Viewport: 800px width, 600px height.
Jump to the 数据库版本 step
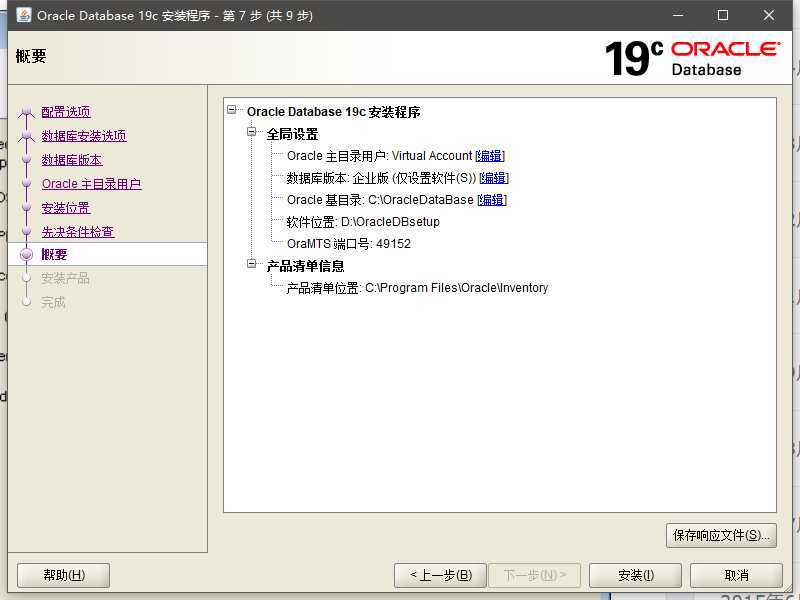tap(72, 160)
